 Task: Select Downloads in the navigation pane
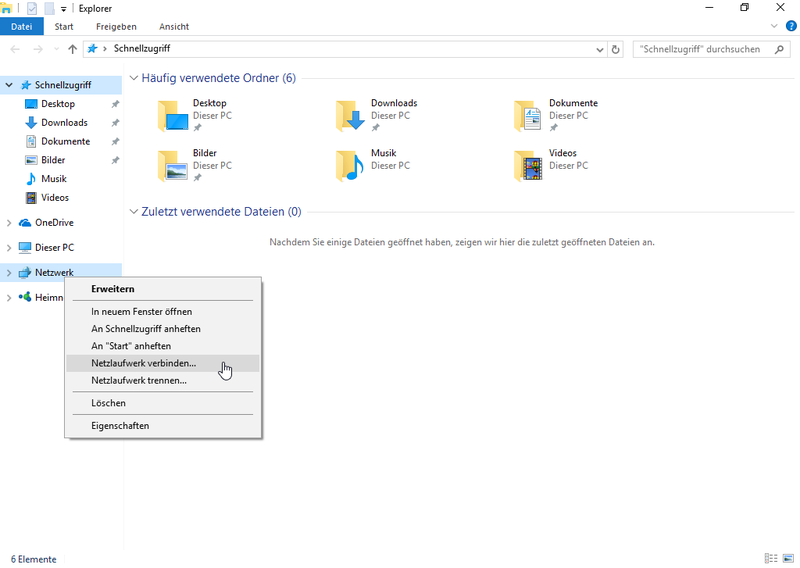click(x=64, y=123)
